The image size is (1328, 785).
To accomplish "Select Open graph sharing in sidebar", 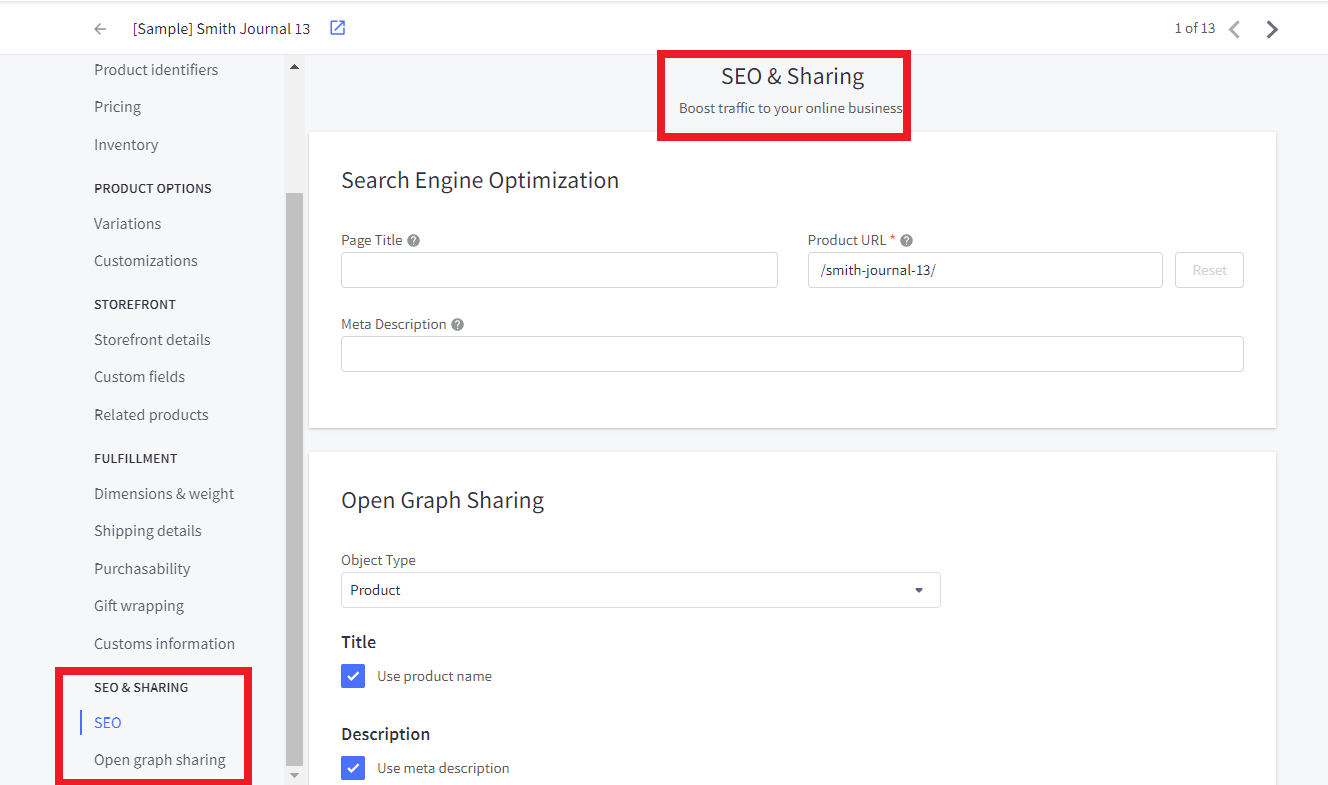I will click(160, 760).
